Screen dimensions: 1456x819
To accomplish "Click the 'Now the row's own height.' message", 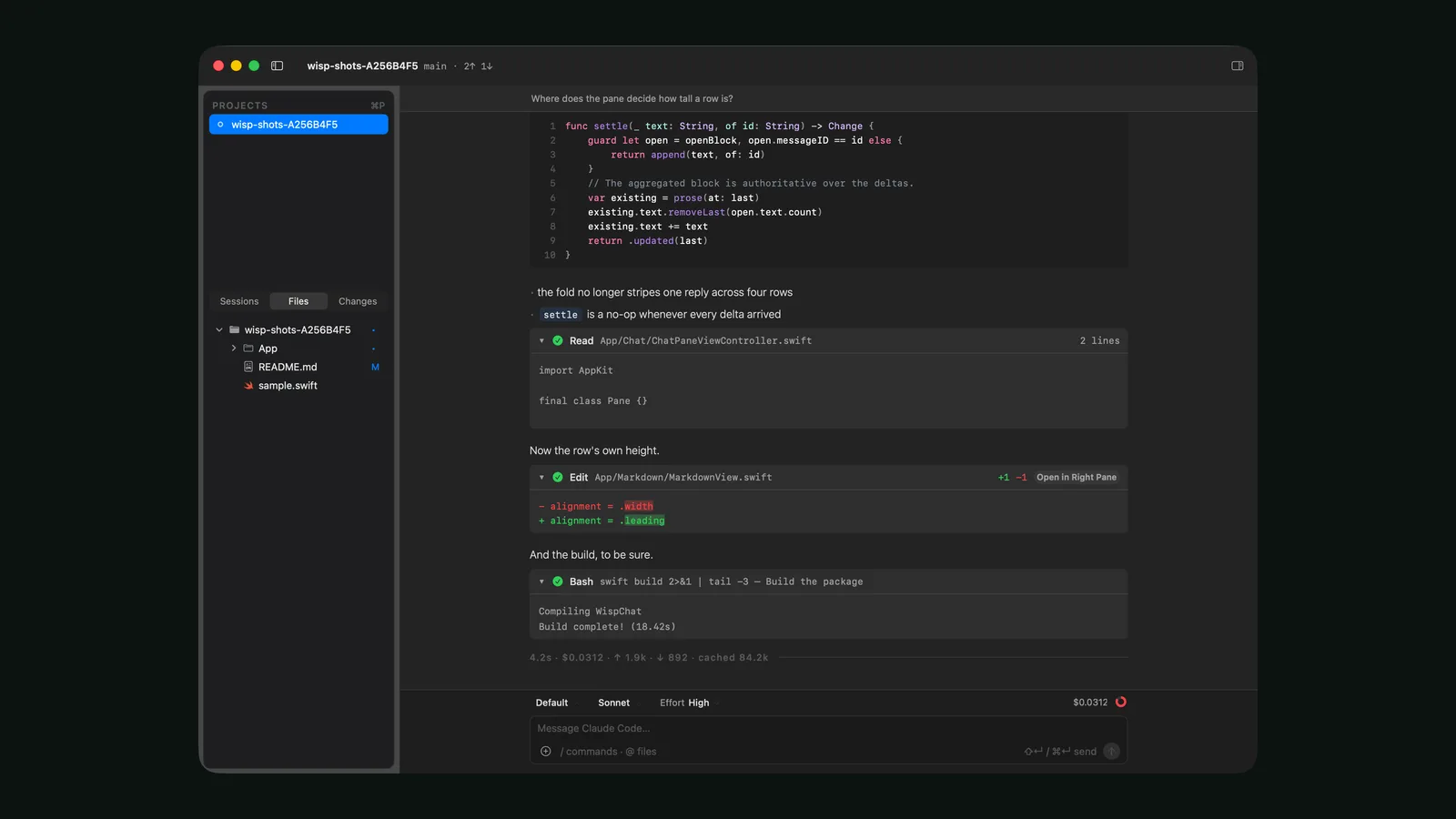I will [594, 450].
